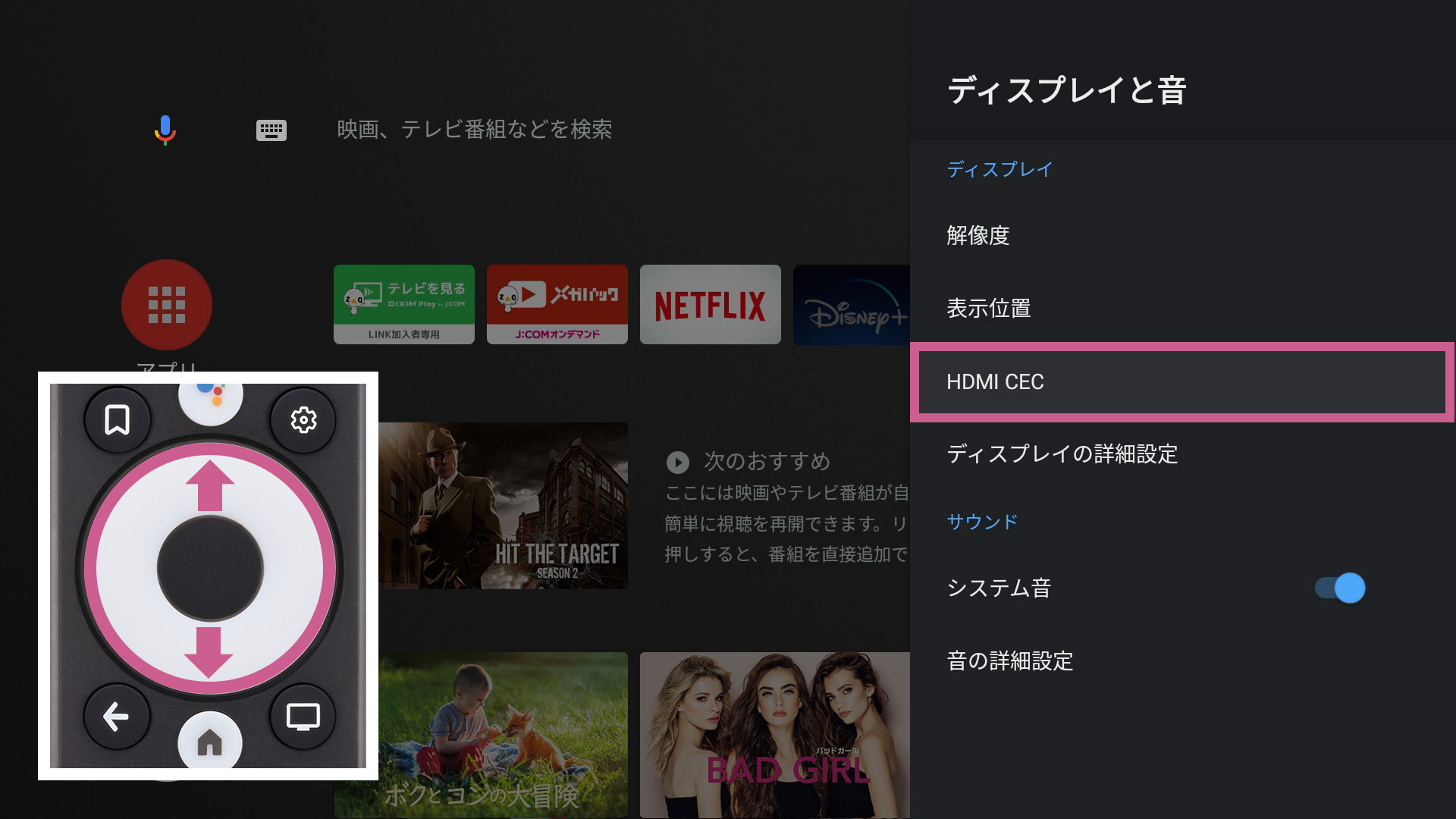Click the TV input button on the remote

pyautogui.click(x=303, y=717)
